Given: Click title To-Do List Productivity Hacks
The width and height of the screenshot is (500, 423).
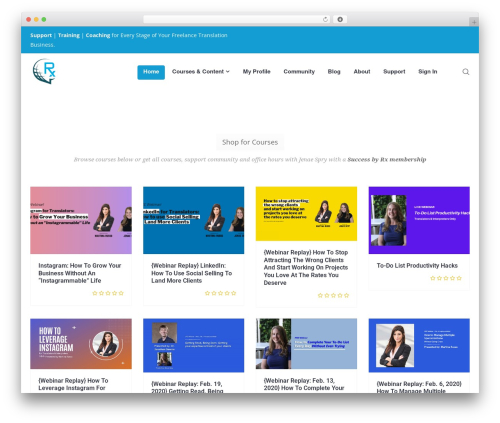Looking at the screenshot, I should (x=417, y=266).
